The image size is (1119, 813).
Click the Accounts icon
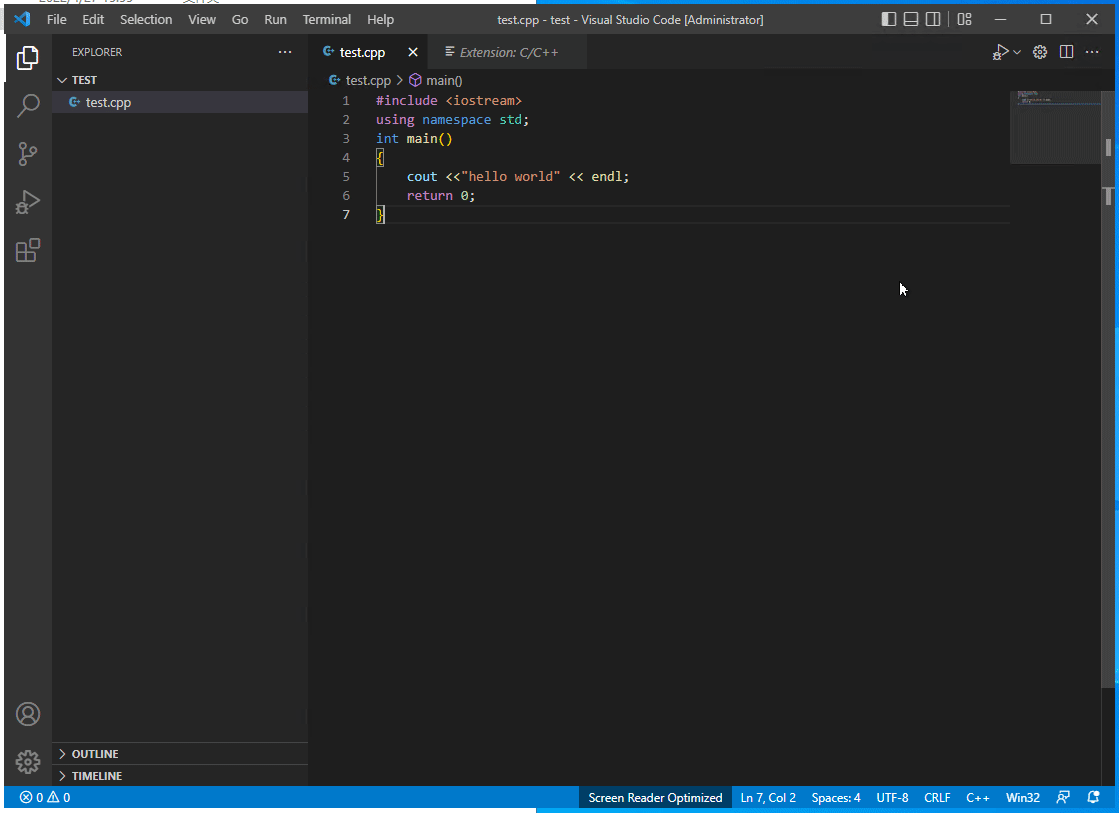point(28,714)
